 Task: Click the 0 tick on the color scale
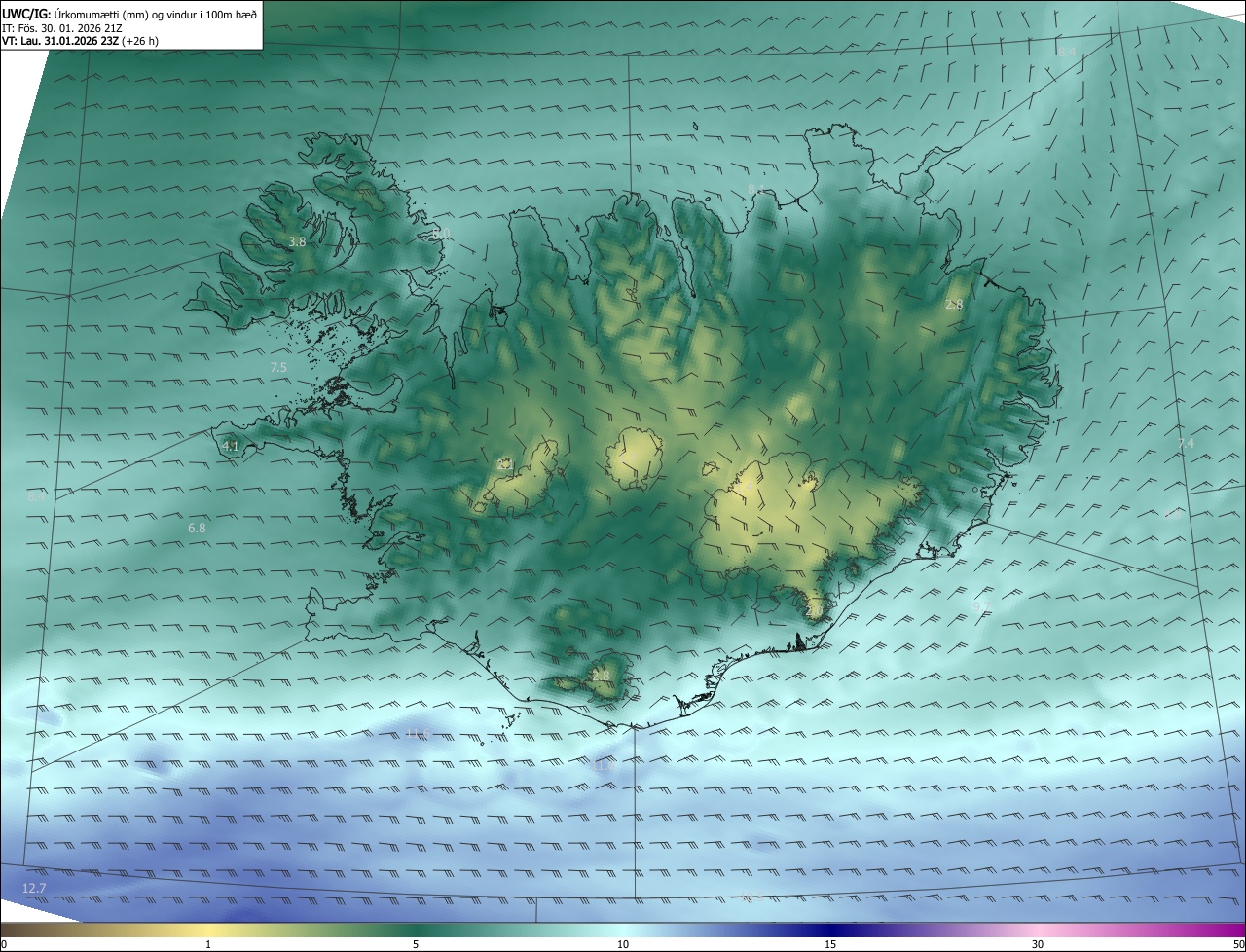click(x=3, y=944)
